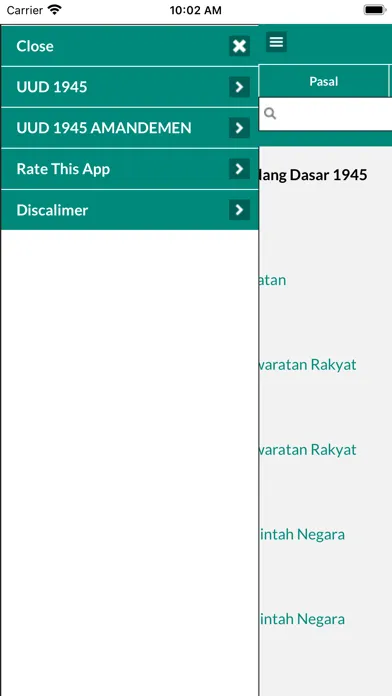This screenshot has width=392, height=696.
Task: Expand the UUD 1945 AMANDEMEN chevron
Action: pyautogui.click(x=239, y=128)
